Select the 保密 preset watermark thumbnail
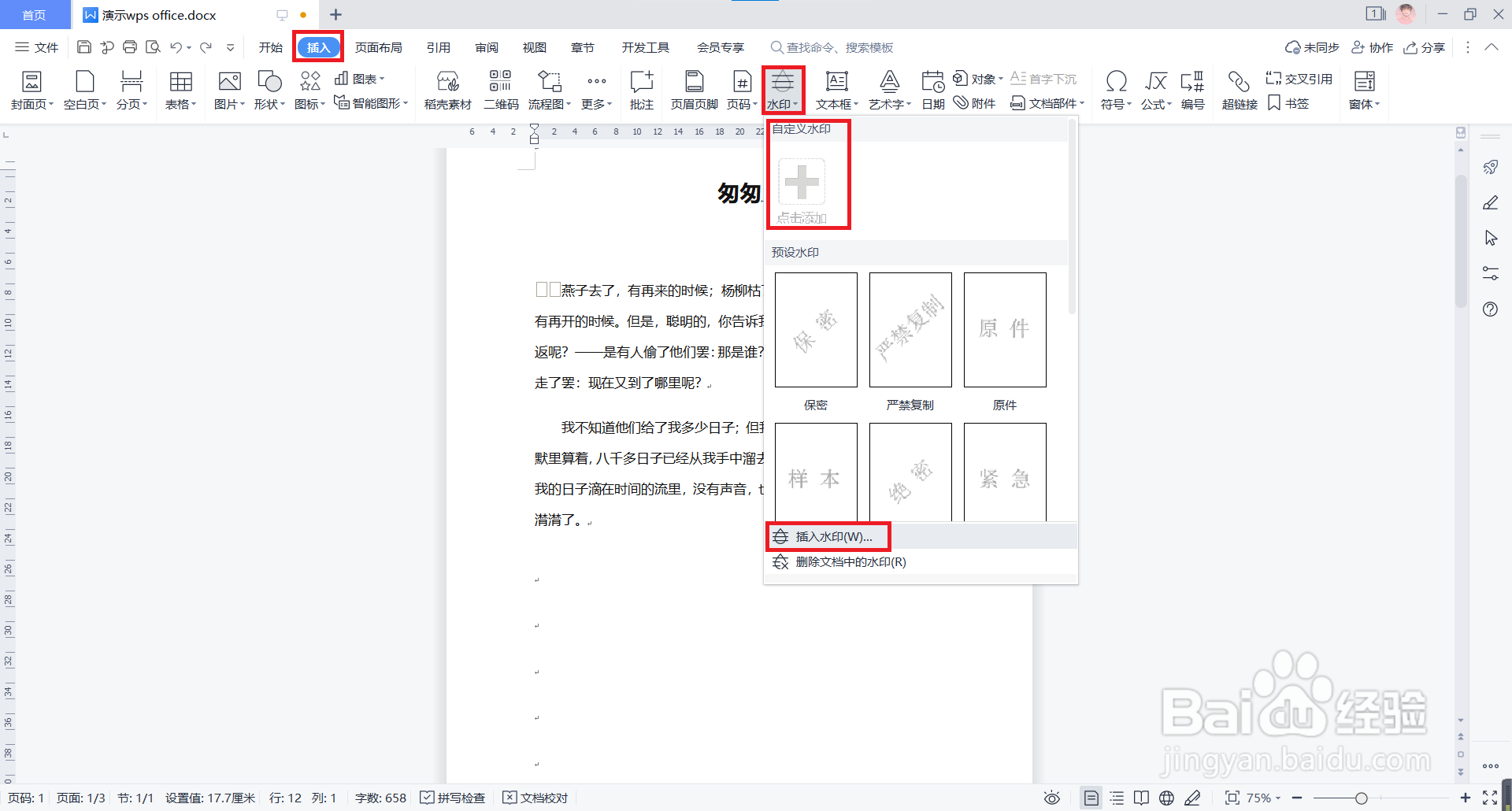1512x811 pixels. pyautogui.click(x=815, y=329)
